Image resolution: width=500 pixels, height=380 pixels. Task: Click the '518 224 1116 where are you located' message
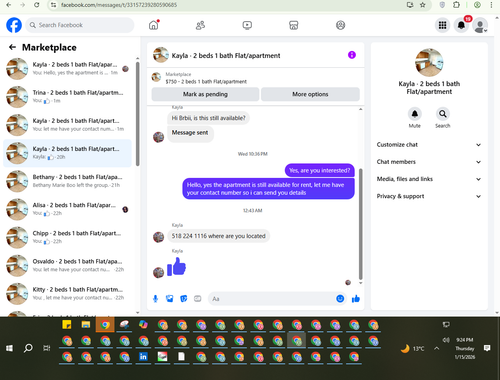[218, 236]
